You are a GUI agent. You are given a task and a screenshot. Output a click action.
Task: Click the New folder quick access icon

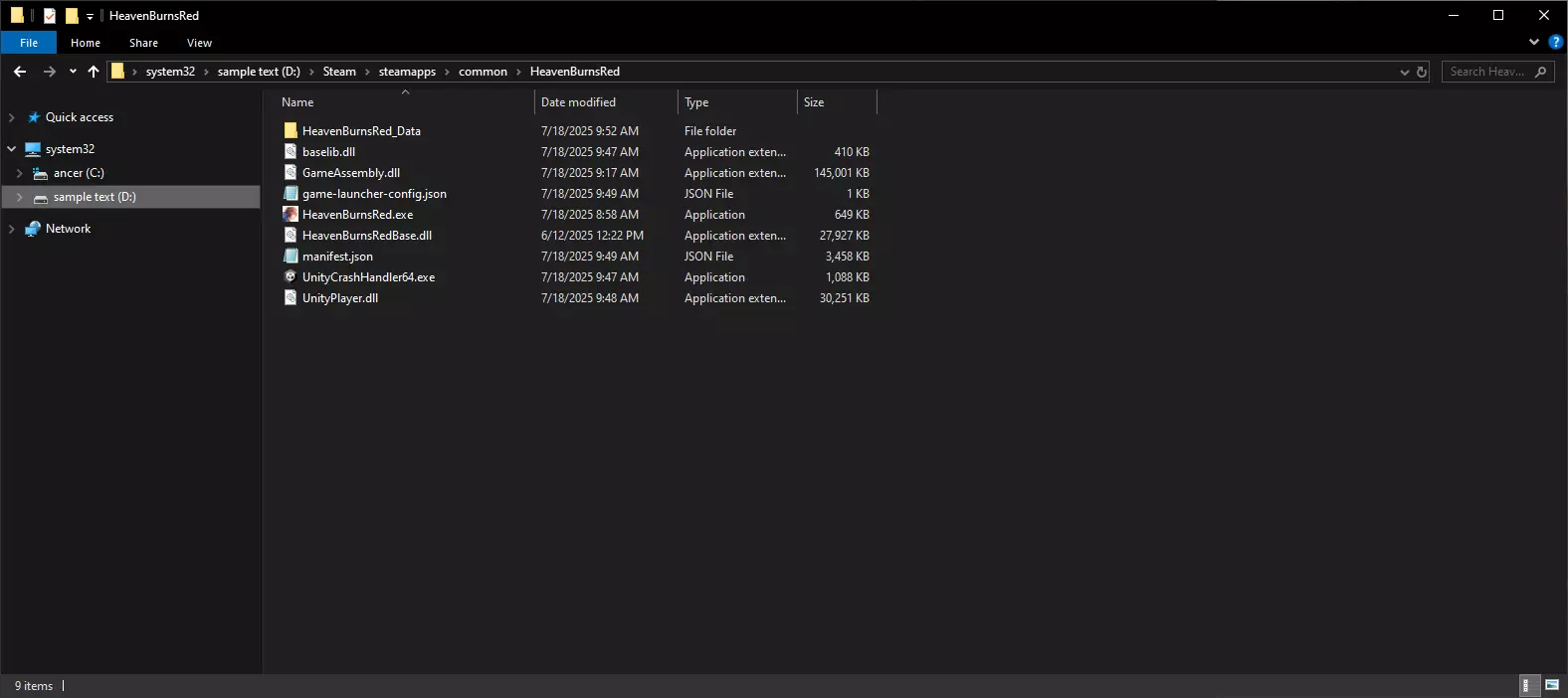72,15
